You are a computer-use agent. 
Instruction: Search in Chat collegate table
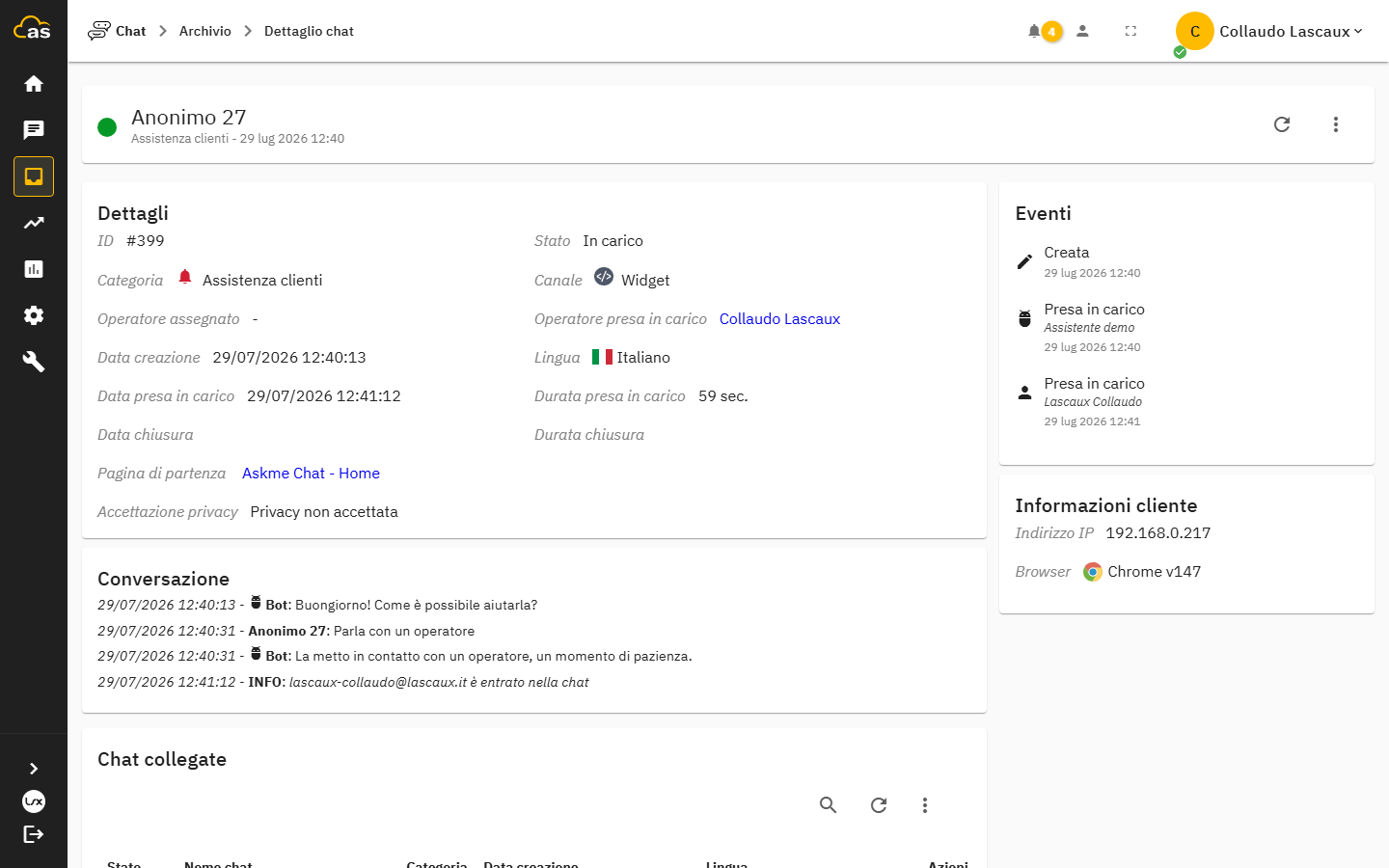pos(829,805)
